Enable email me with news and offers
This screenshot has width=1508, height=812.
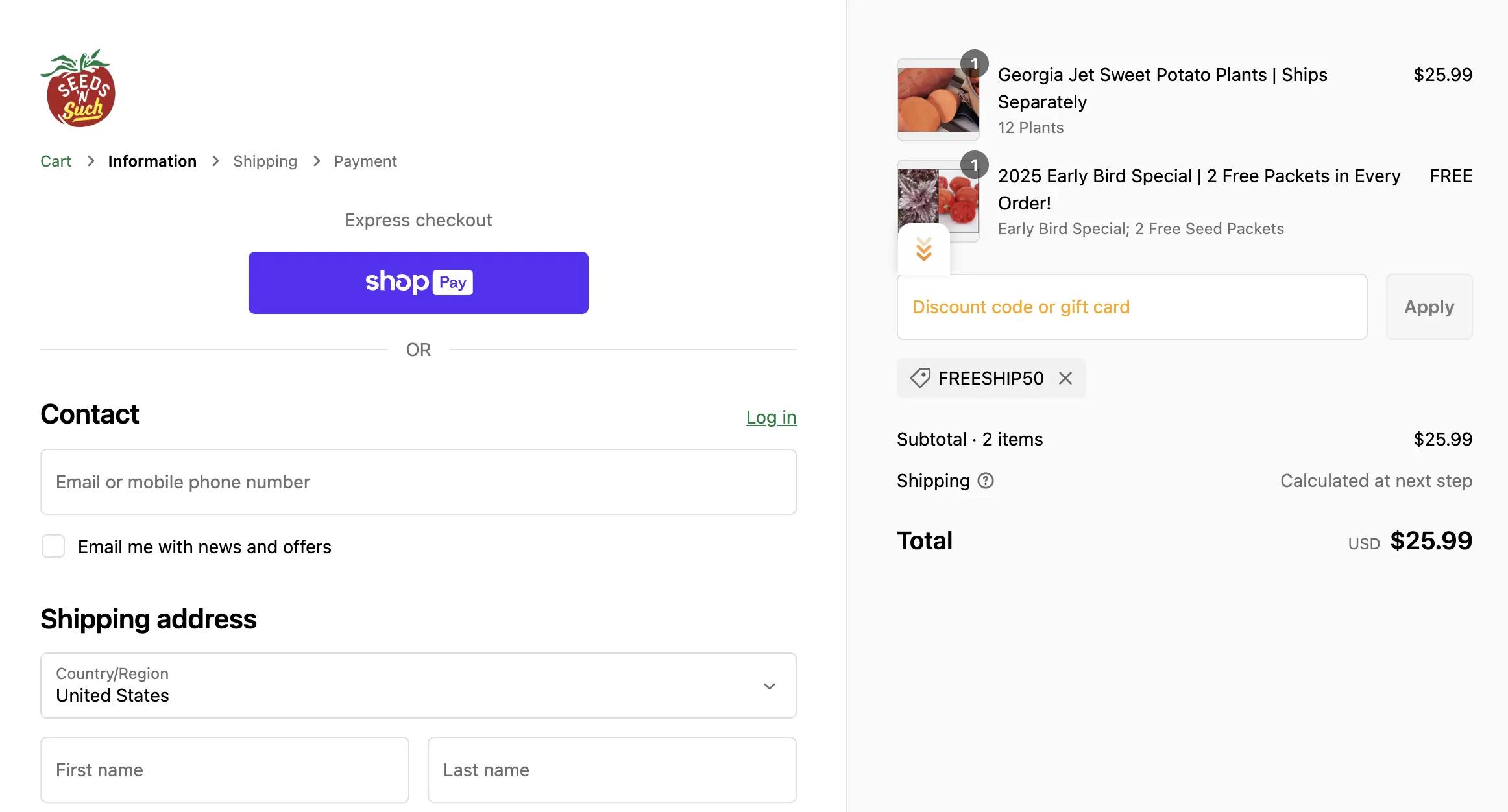point(53,546)
